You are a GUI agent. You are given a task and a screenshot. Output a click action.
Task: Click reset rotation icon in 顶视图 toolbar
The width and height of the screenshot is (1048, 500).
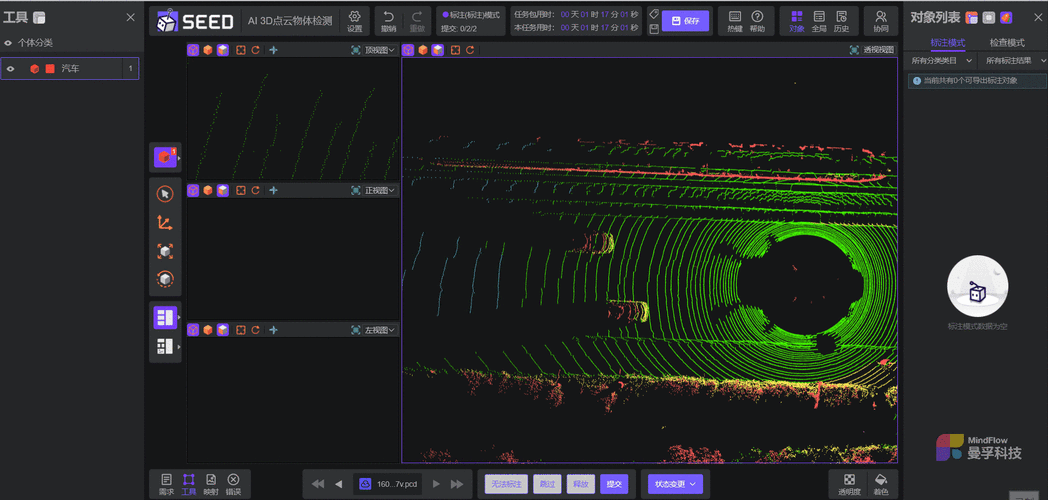[x=255, y=50]
